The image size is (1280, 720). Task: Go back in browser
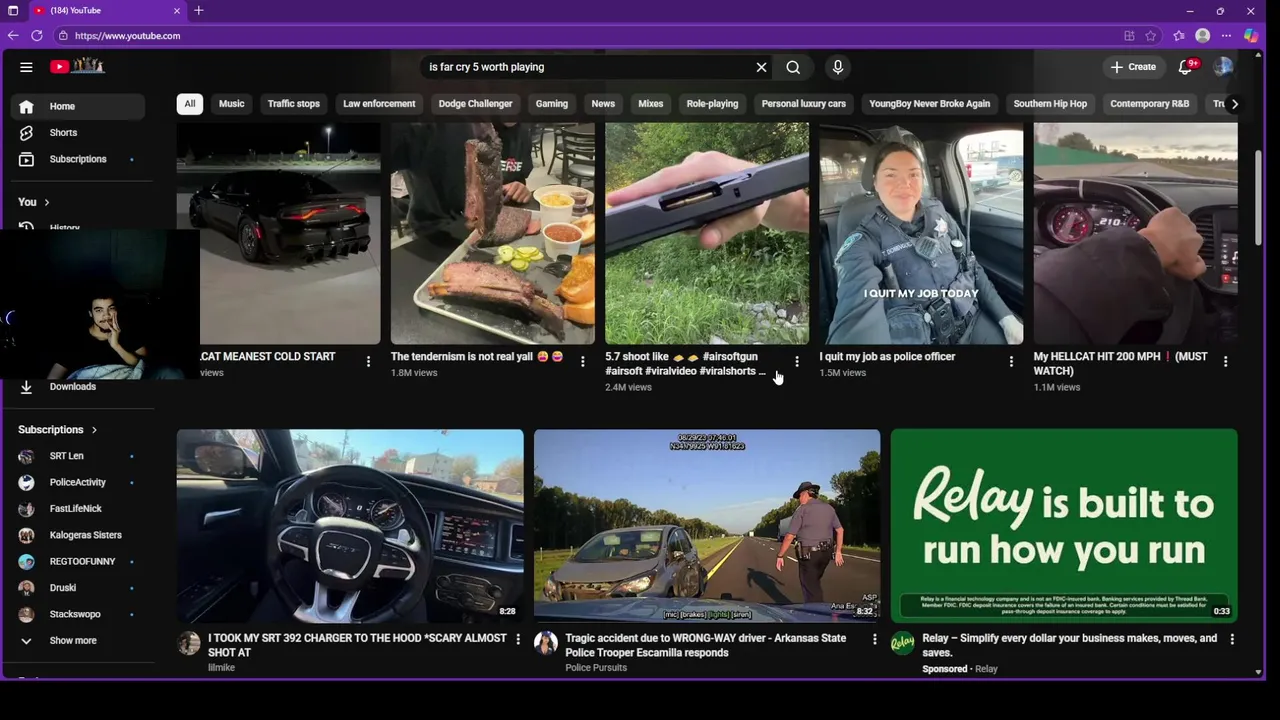point(13,36)
